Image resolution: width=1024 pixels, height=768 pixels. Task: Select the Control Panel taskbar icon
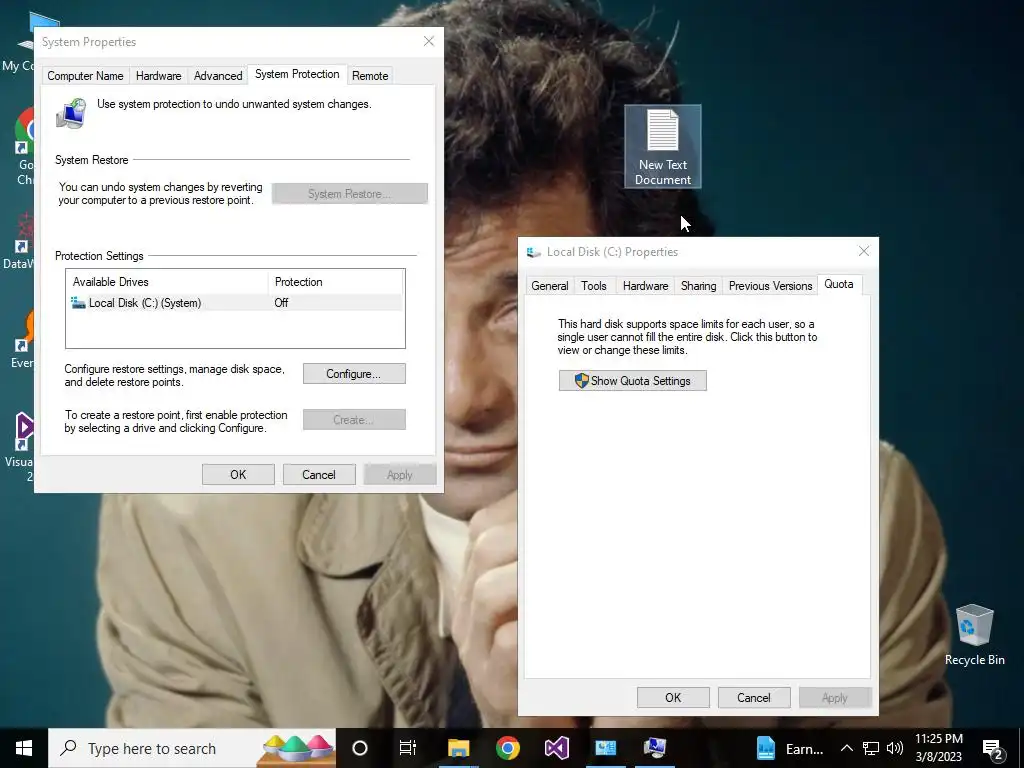coord(605,748)
